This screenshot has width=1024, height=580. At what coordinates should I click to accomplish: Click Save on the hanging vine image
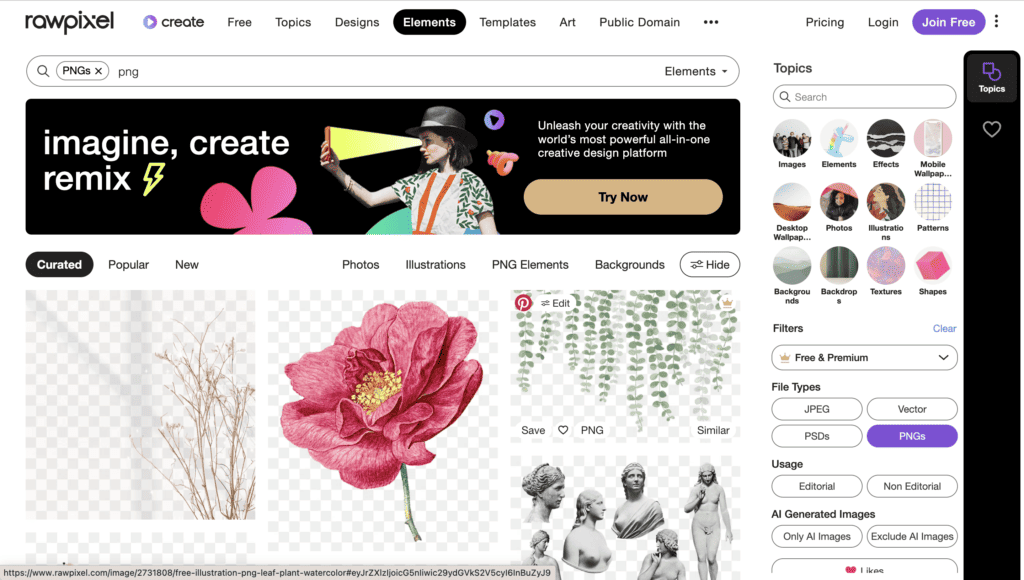pos(533,430)
